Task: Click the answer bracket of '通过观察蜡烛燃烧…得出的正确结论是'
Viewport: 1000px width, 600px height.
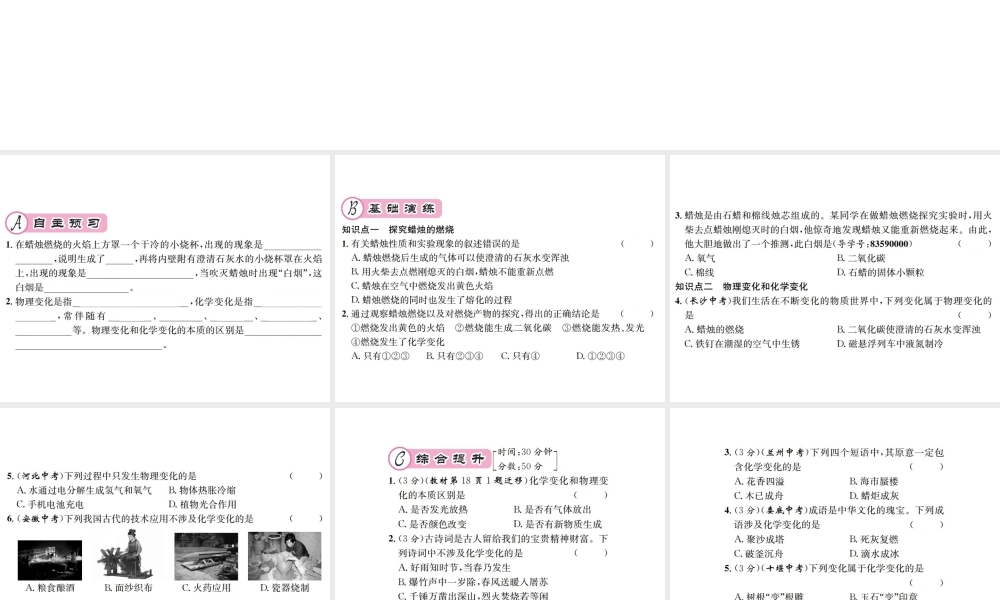Action: click(637, 314)
